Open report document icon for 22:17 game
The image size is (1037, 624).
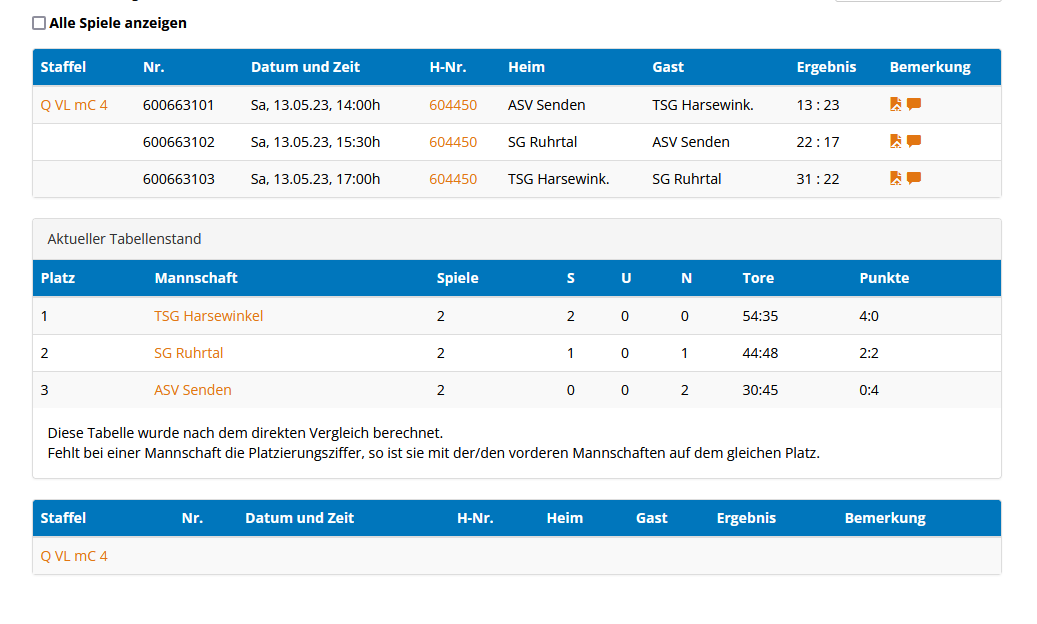(x=896, y=141)
